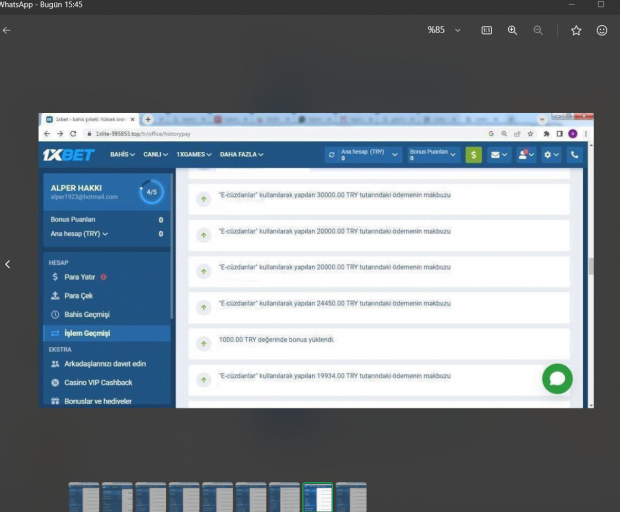Zoom in with the magnifier plus icon

512,30
